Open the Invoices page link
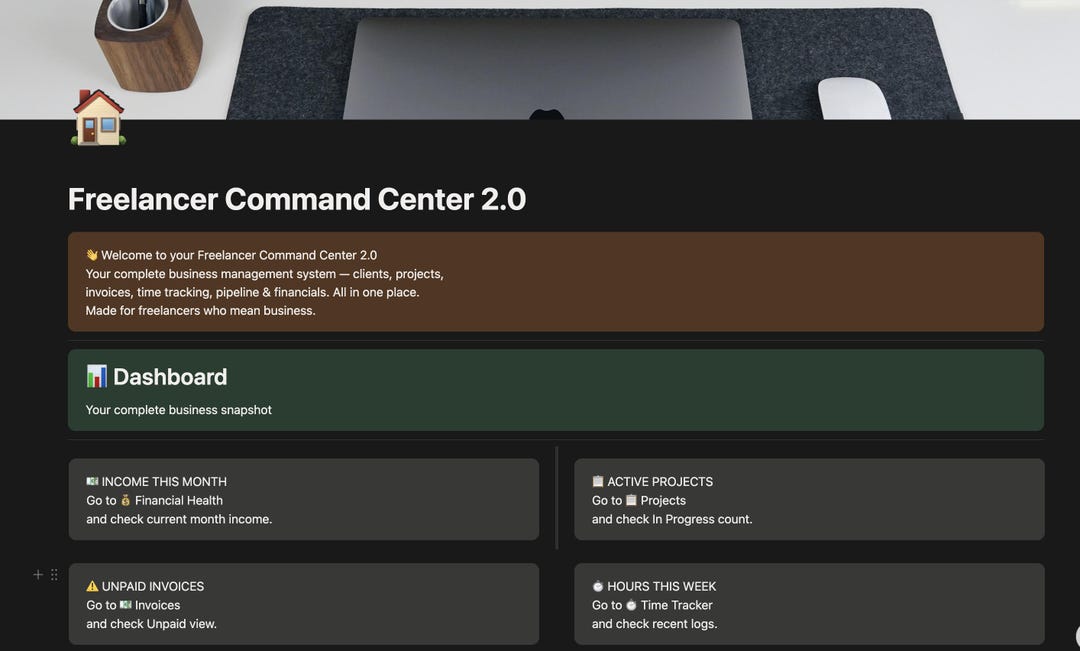1080x651 pixels. (x=149, y=605)
